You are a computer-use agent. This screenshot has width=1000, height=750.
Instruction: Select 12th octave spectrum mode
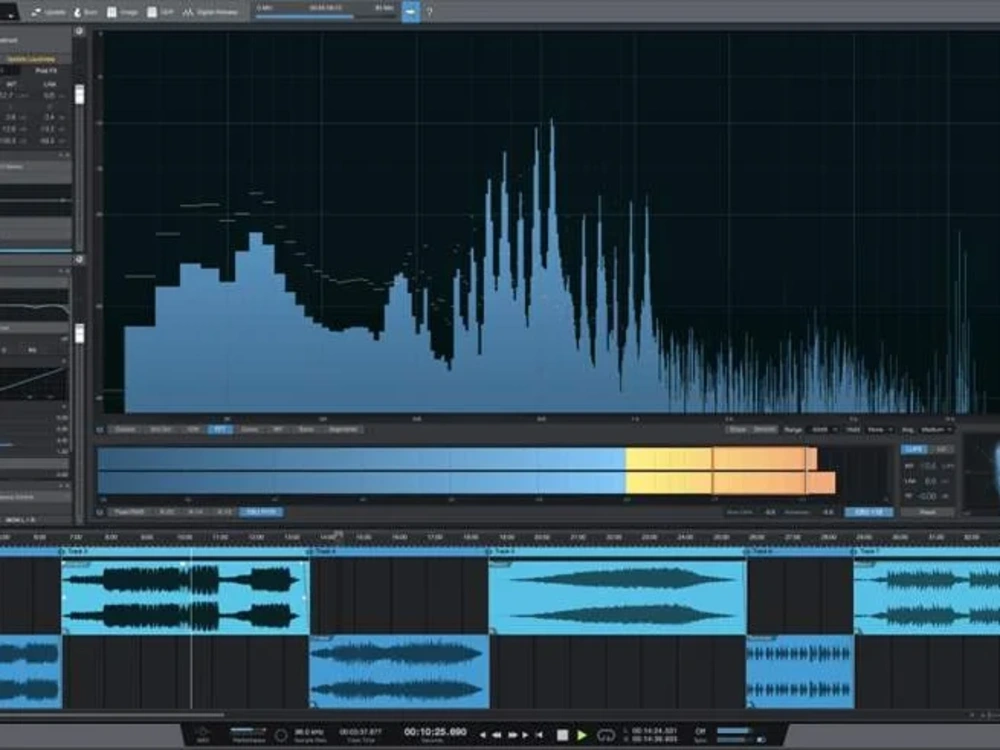pos(193,430)
